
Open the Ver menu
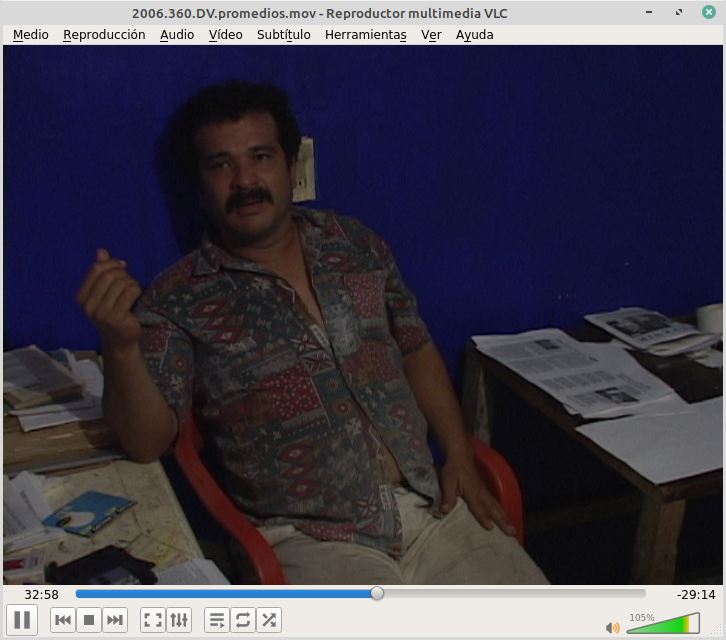pyautogui.click(x=431, y=35)
